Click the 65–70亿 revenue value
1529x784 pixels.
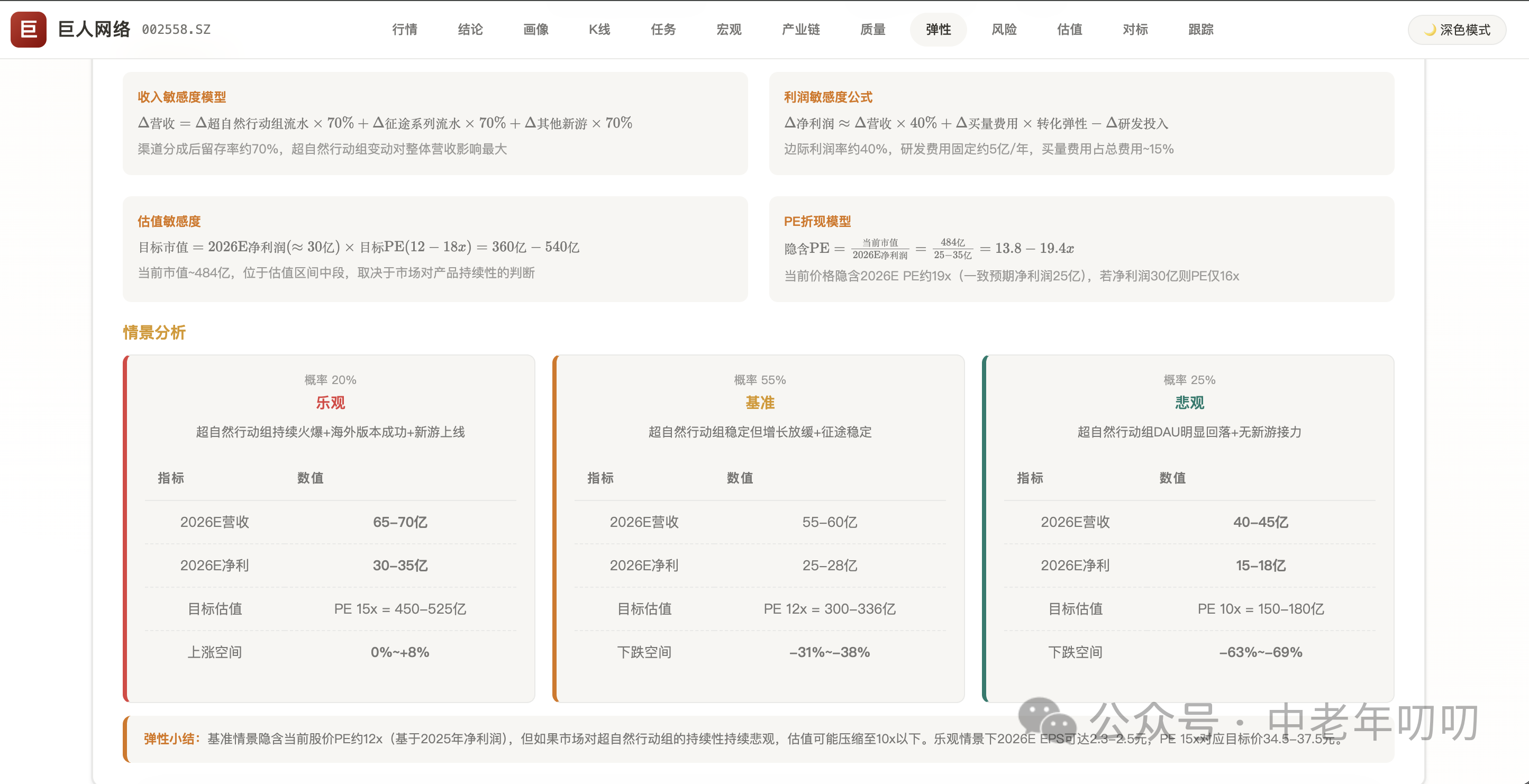[400, 522]
